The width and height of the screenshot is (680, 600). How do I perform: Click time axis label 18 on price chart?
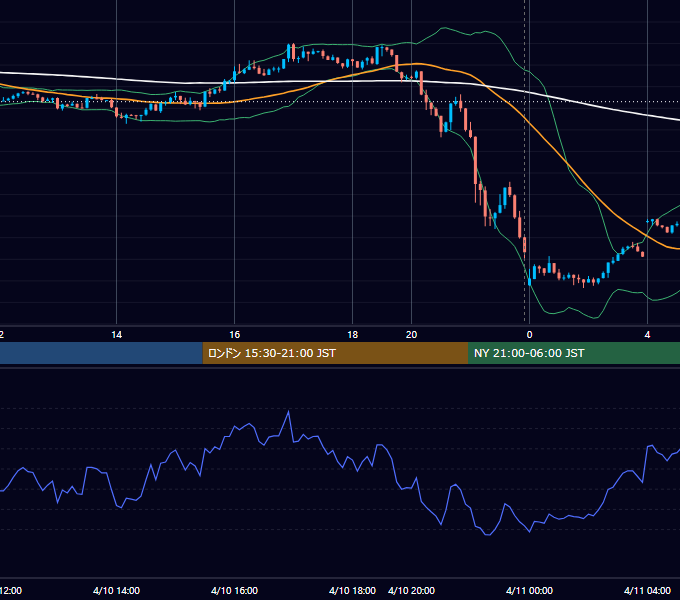pos(353,335)
